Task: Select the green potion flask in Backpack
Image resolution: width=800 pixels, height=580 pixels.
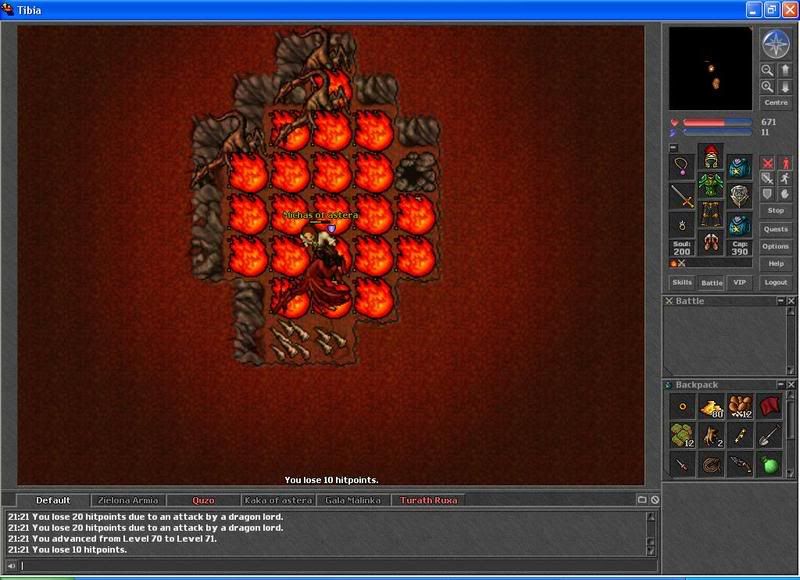Action: click(x=769, y=465)
